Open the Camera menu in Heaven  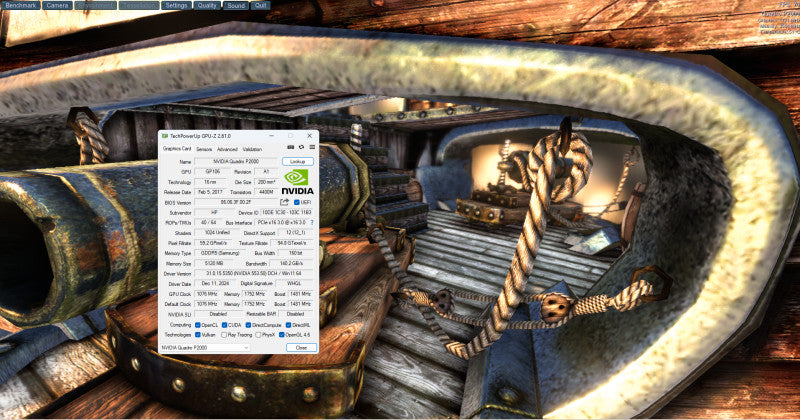(x=57, y=5)
